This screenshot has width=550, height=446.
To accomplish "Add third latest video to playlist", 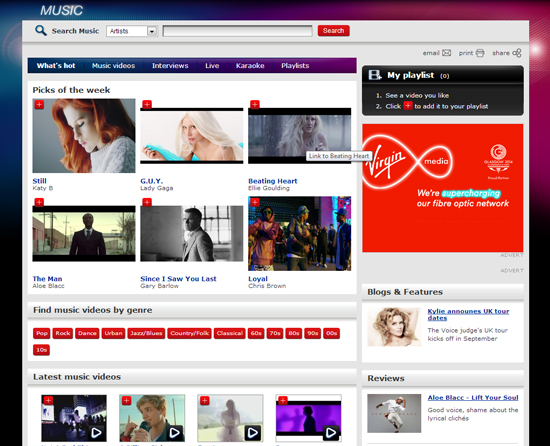I will [x=204, y=400].
